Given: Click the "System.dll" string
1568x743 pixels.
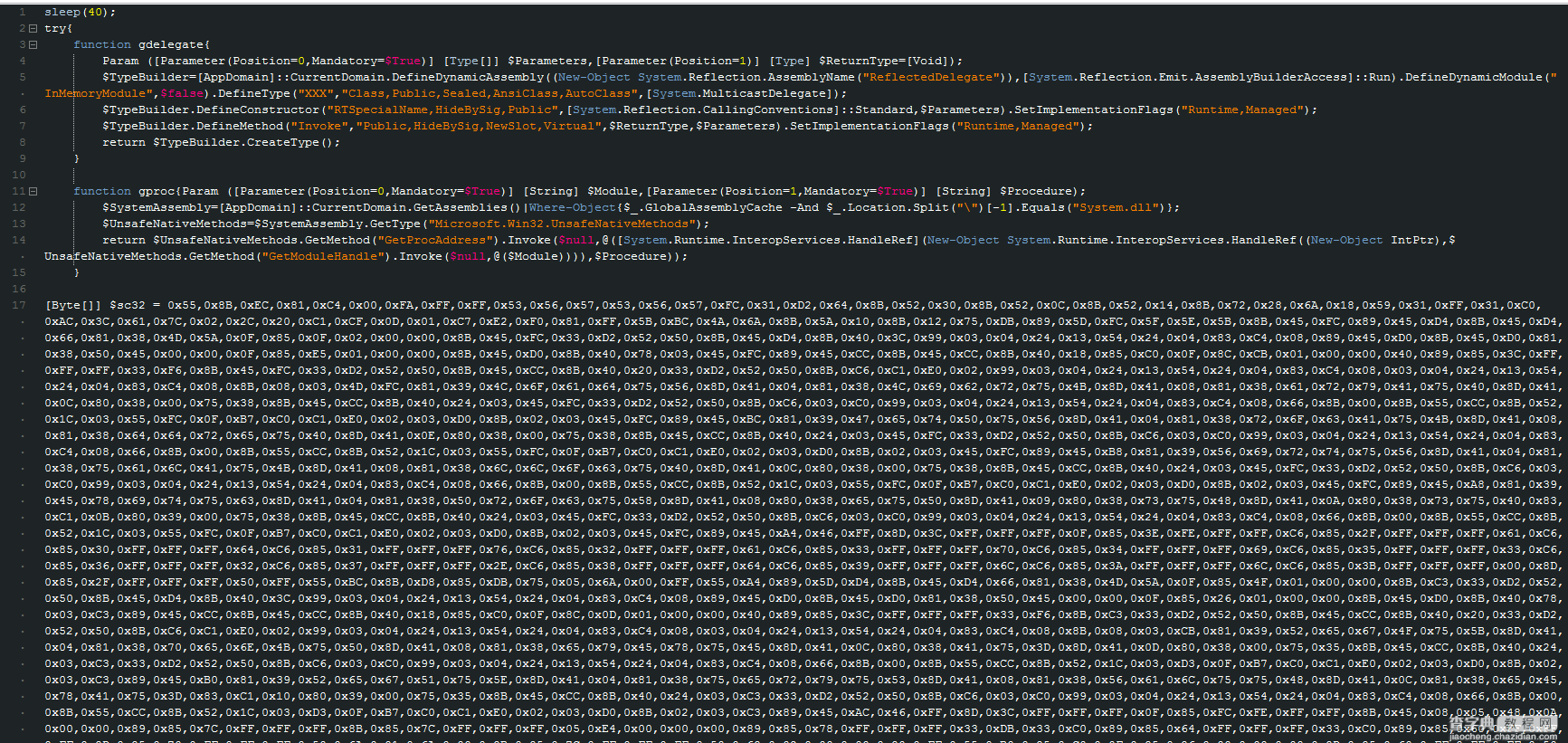Looking at the screenshot, I should pyautogui.click(x=1116, y=207).
